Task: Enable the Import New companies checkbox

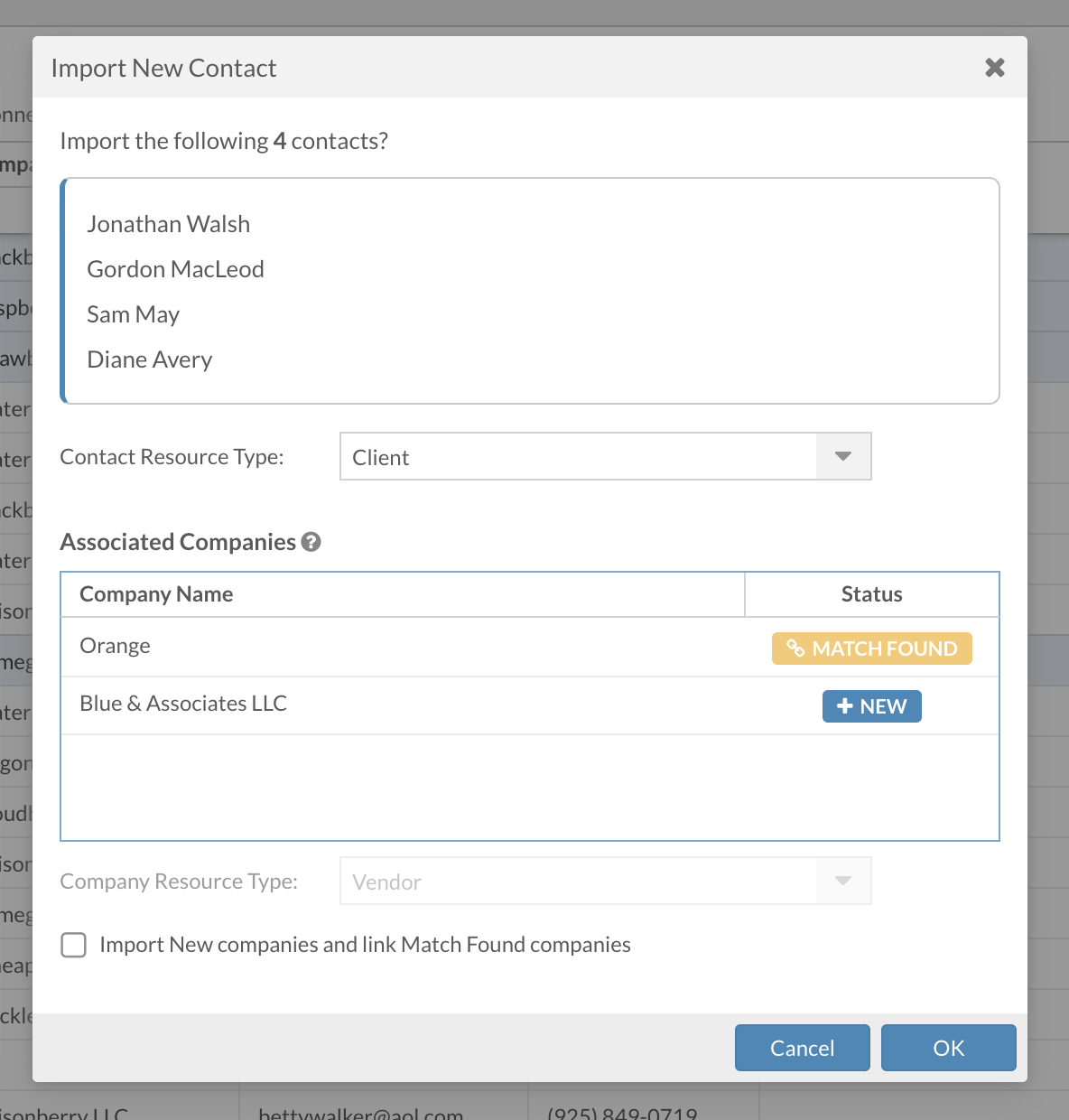Action: click(x=74, y=945)
